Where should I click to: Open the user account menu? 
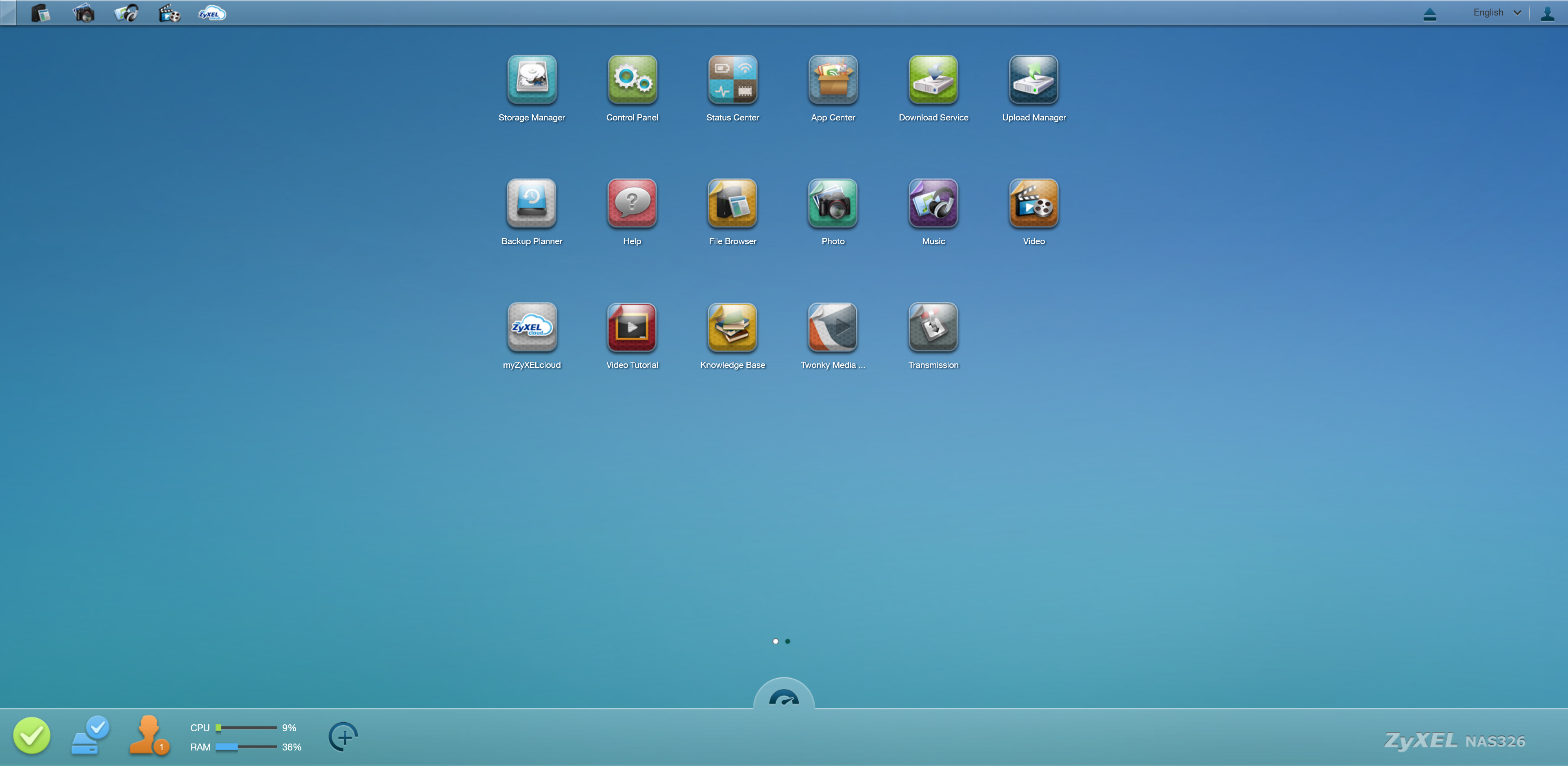click(1547, 13)
